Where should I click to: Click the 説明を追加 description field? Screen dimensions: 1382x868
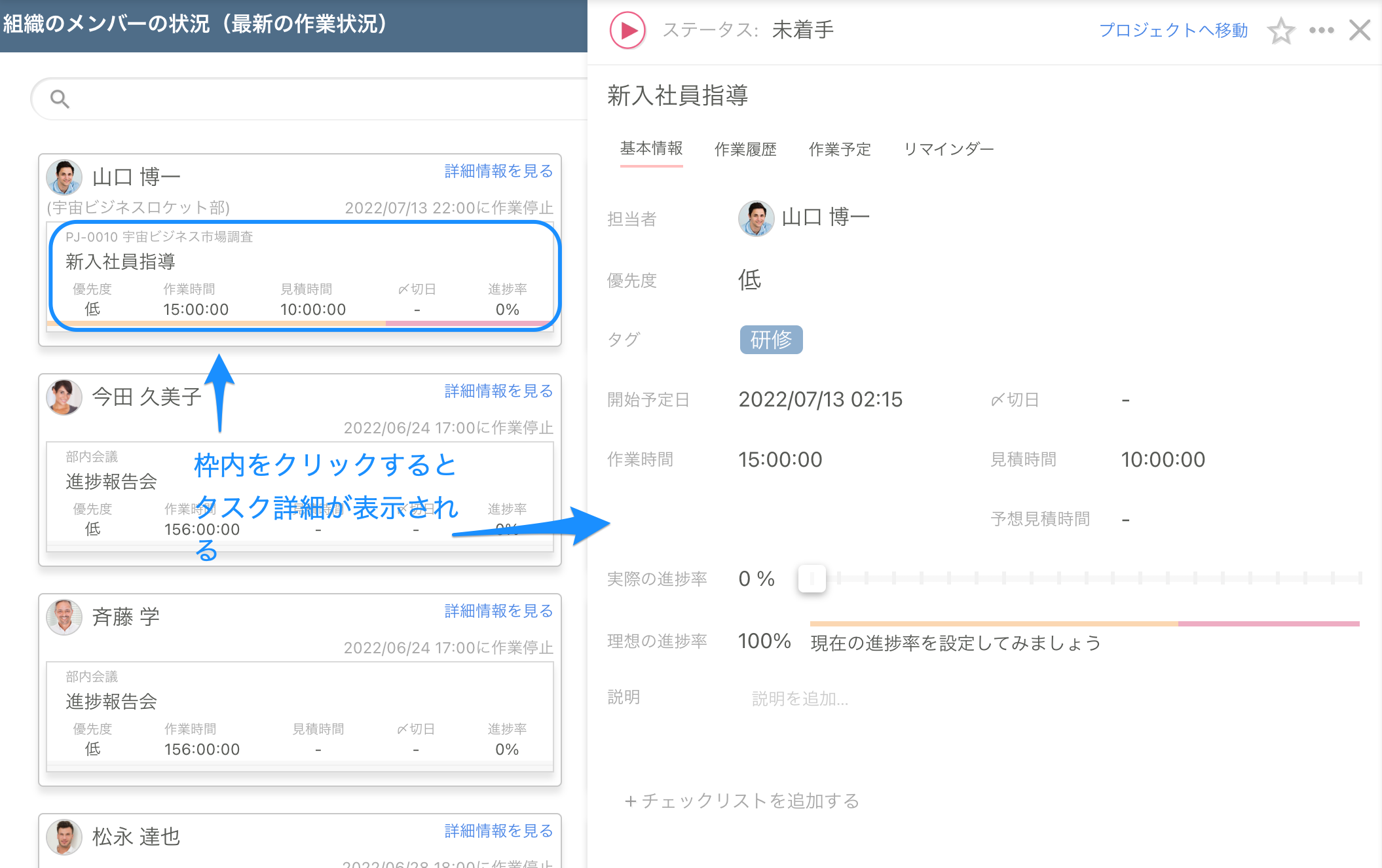point(800,699)
